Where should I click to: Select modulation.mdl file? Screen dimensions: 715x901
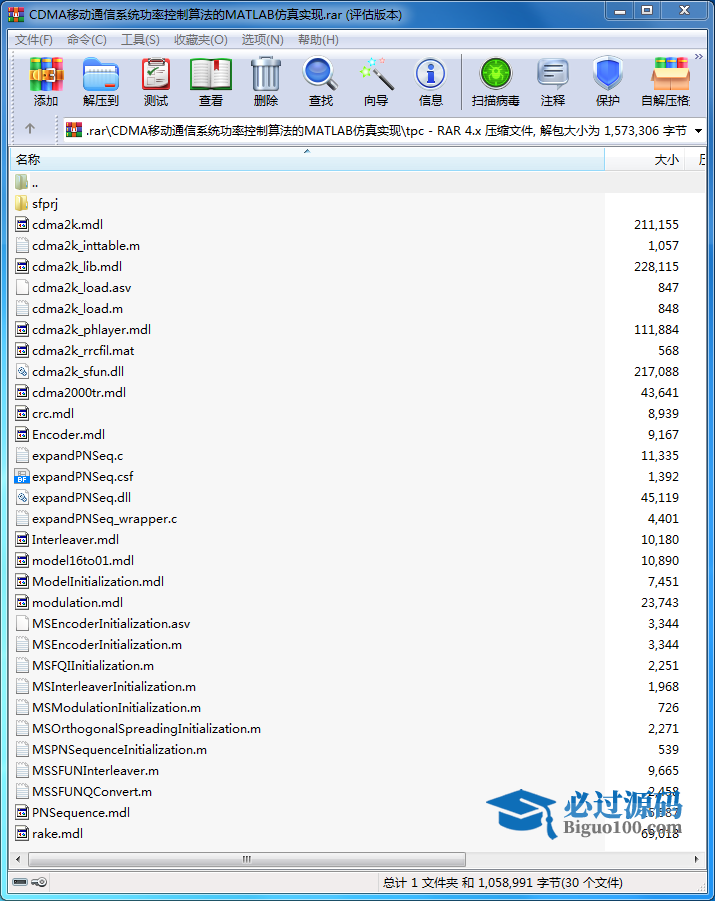click(78, 603)
